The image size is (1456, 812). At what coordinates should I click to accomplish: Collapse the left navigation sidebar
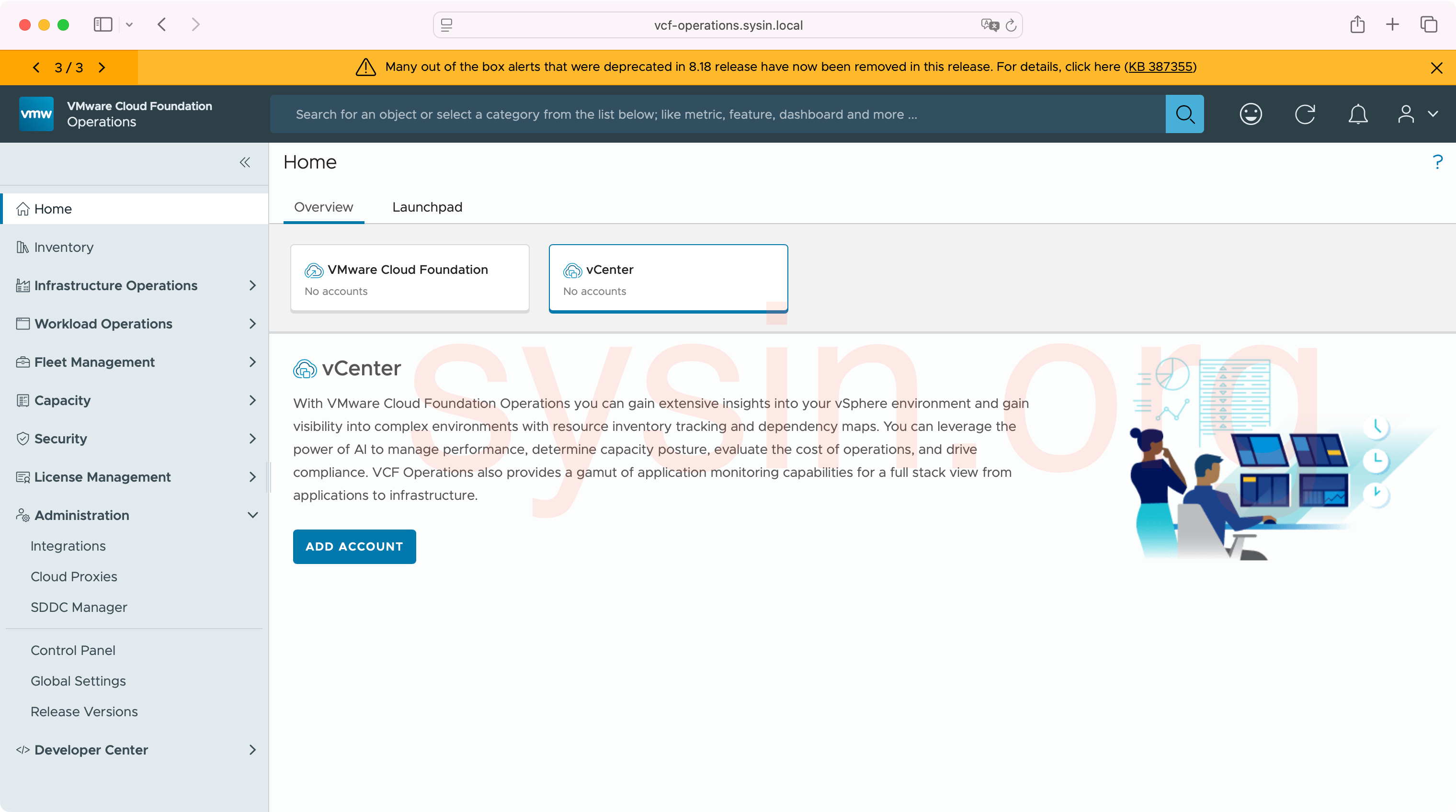point(244,163)
